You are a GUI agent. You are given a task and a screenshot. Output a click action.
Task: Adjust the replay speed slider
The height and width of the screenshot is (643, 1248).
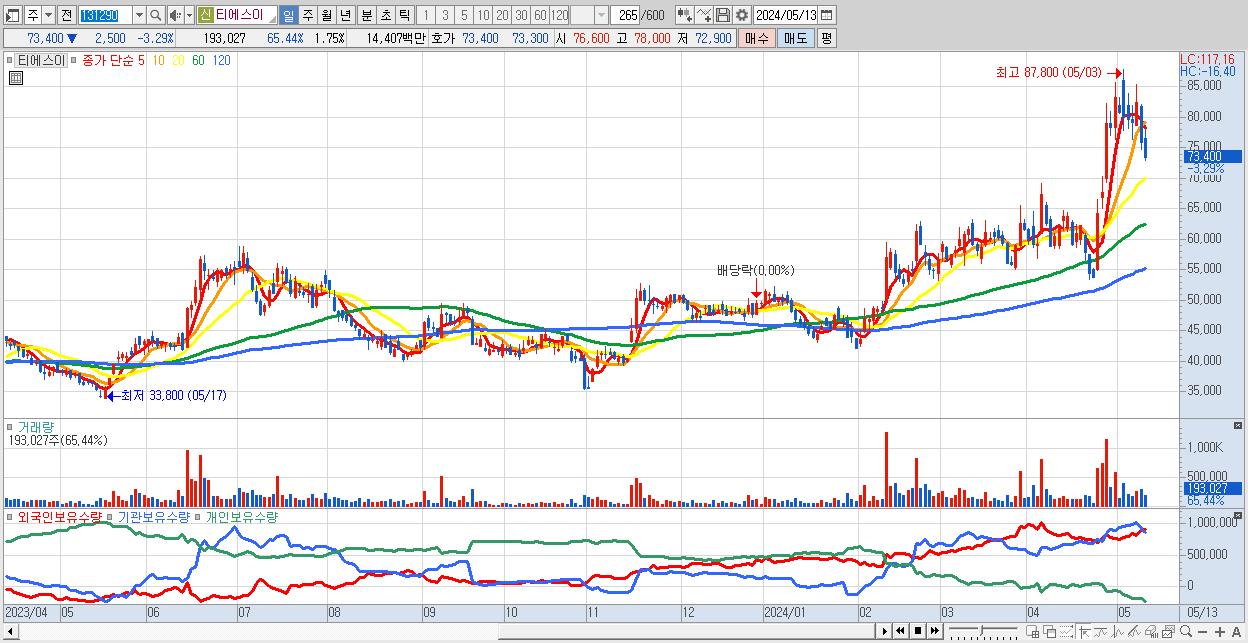983,630
